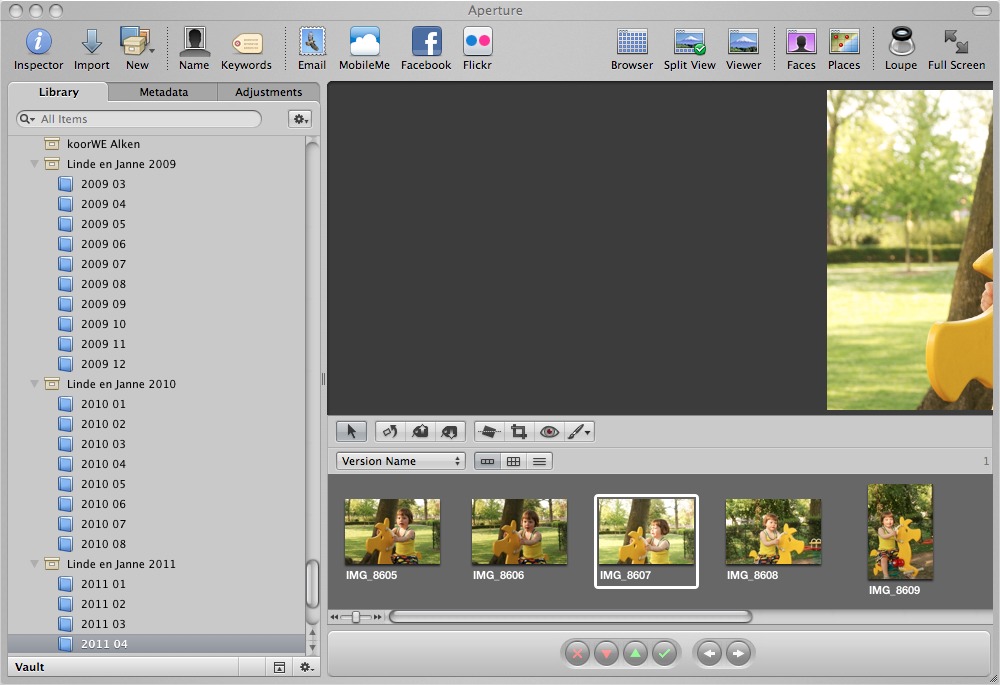Choose the Straighten tool
Viewport: 1000px width, 685px height.
click(x=489, y=432)
